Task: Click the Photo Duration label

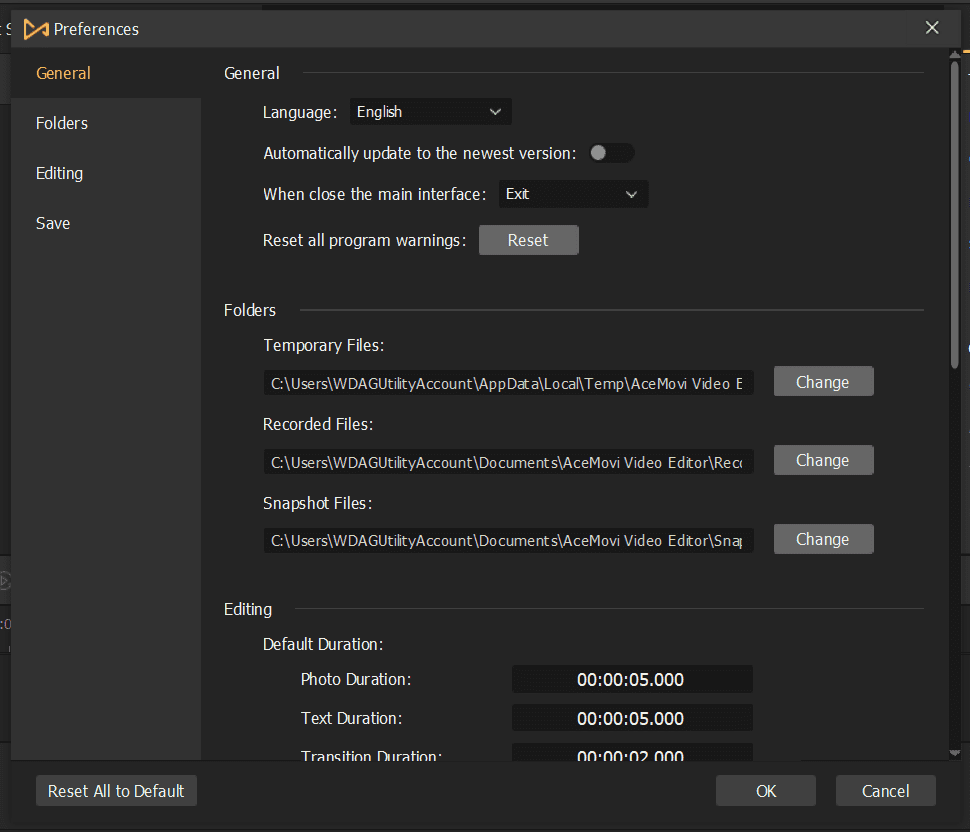Action: tap(356, 679)
